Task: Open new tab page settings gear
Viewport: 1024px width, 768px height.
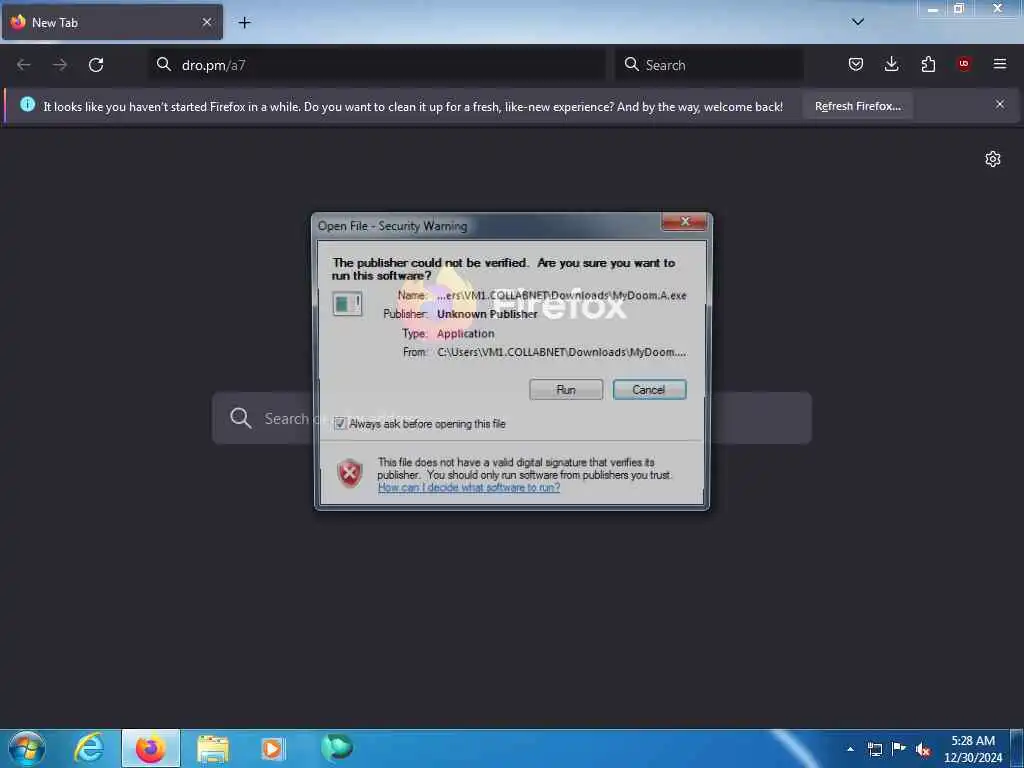Action: pos(993,159)
